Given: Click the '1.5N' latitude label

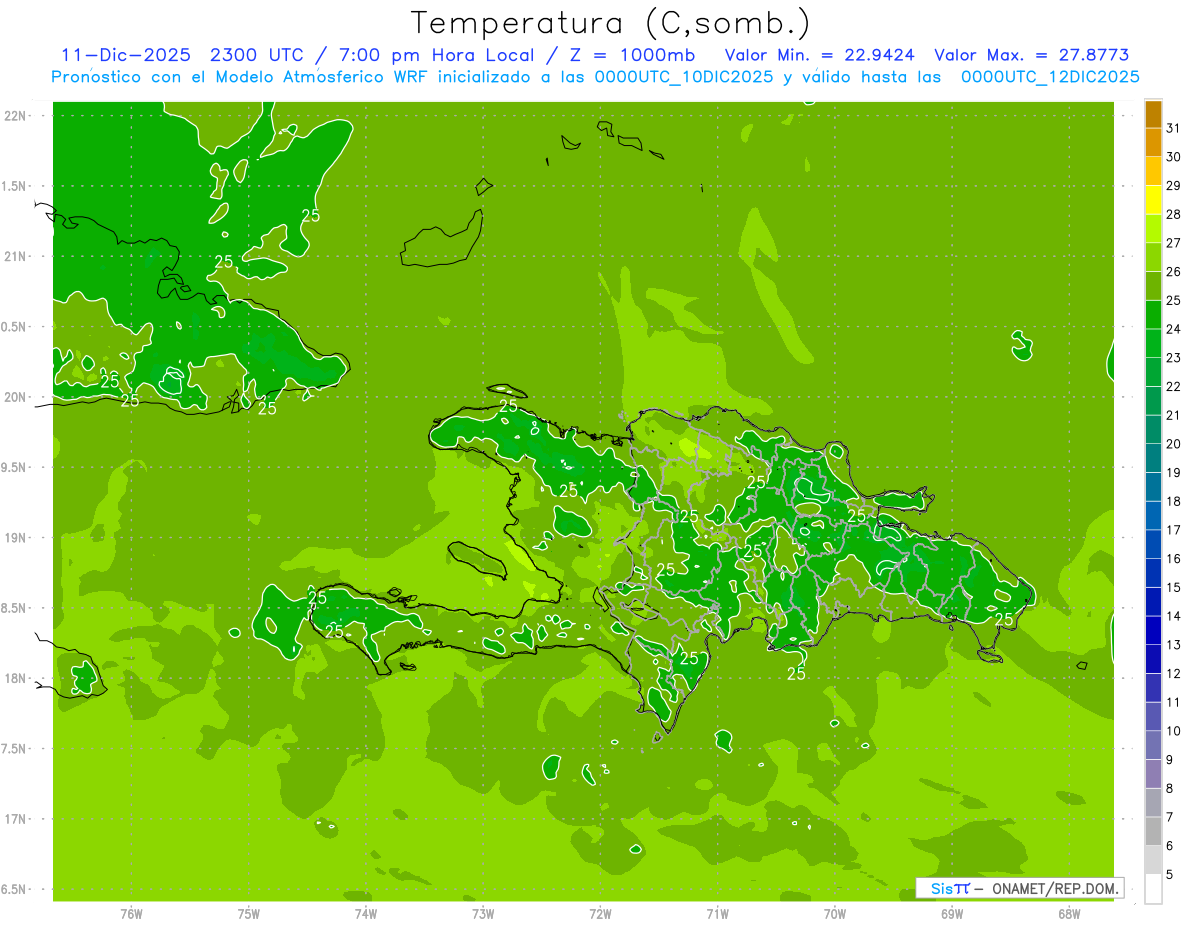Looking at the screenshot, I should 14,186.
